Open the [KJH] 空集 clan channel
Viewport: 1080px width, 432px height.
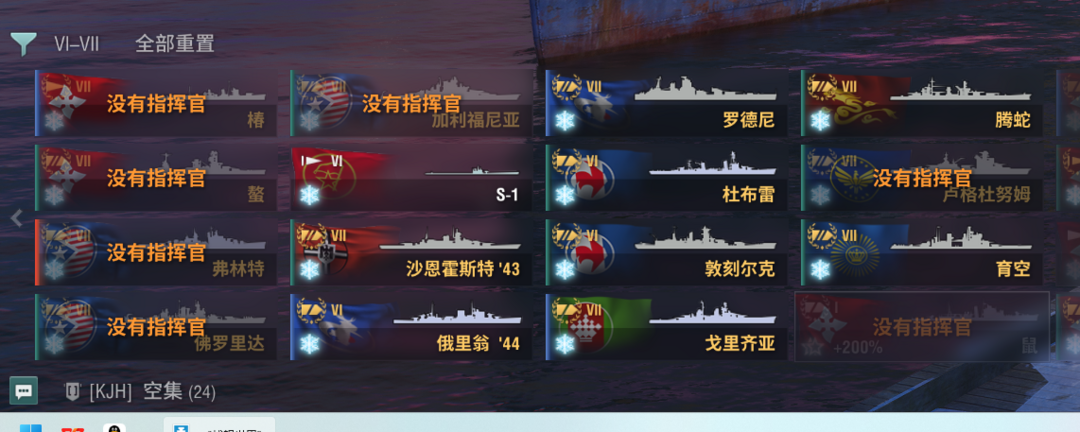pos(139,392)
